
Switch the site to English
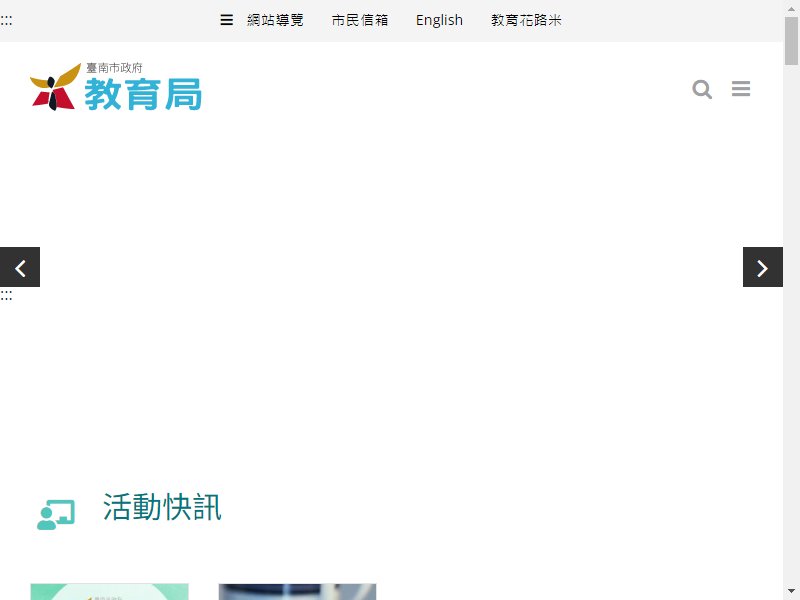pyautogui.click(x=439, y=20)
